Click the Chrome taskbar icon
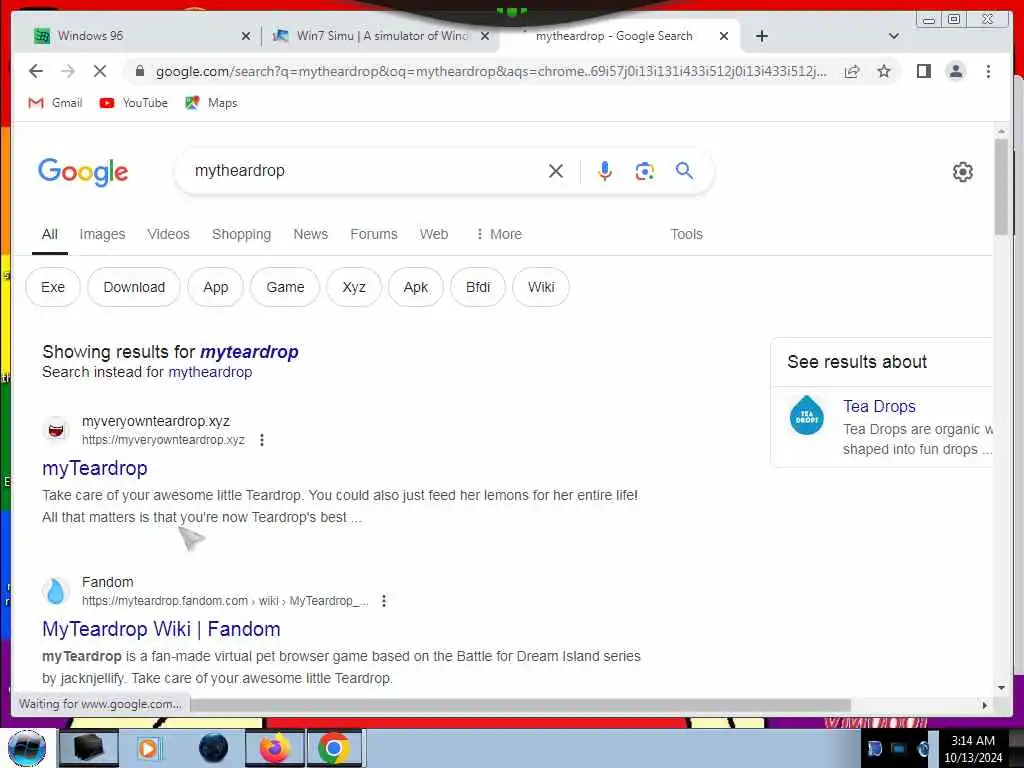Viewport: 1024px width, 768px height. coord(334,748)
